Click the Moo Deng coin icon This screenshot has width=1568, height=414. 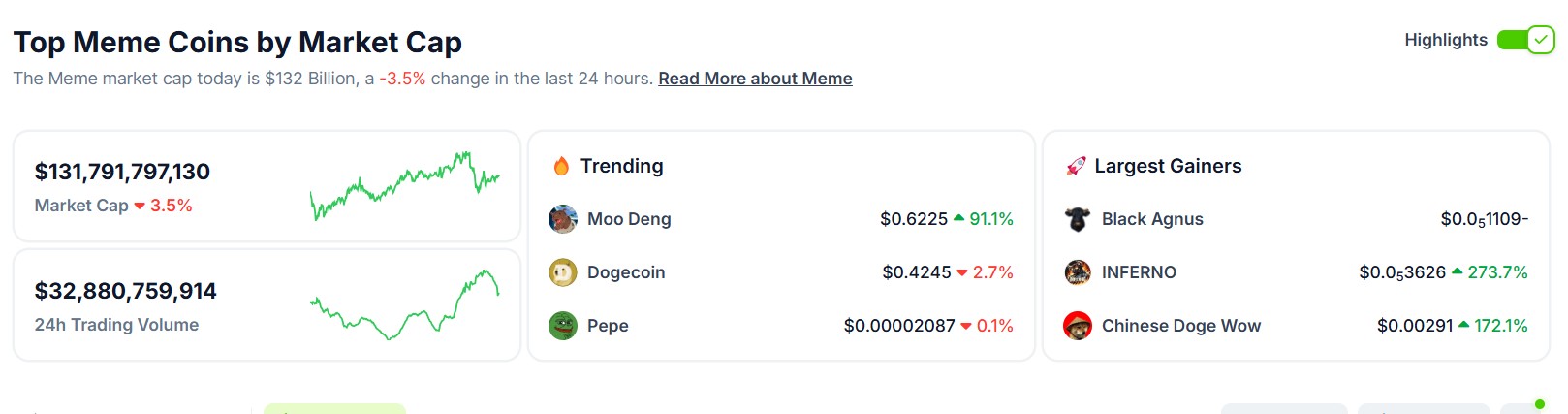[563, 219]
